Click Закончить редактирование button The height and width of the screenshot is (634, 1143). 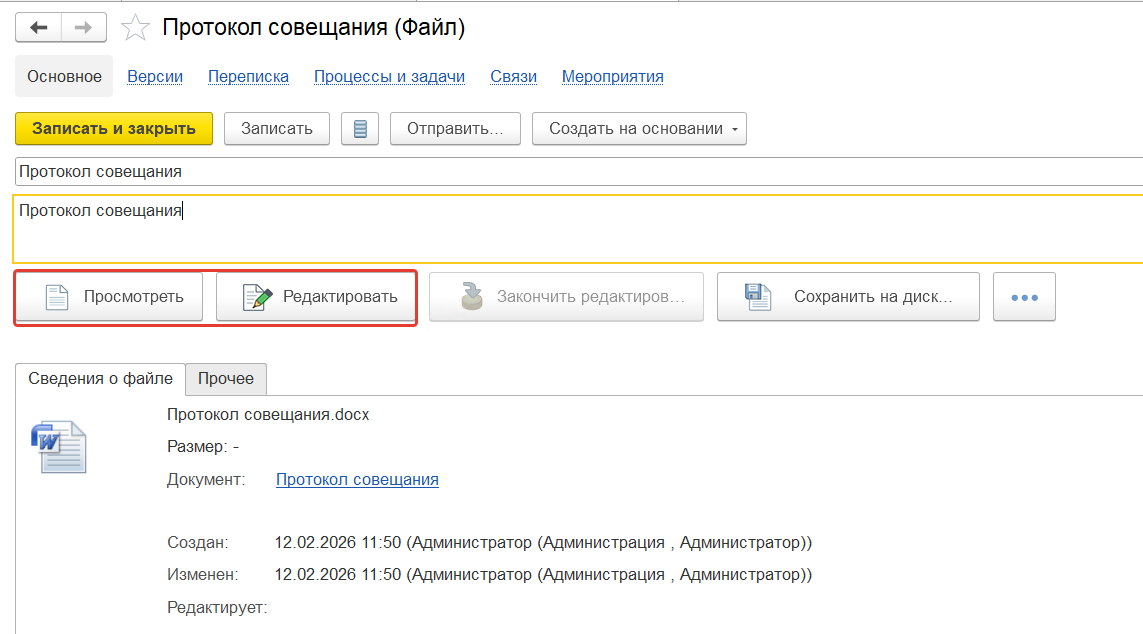pyautogui.click(x=566, y=297)
